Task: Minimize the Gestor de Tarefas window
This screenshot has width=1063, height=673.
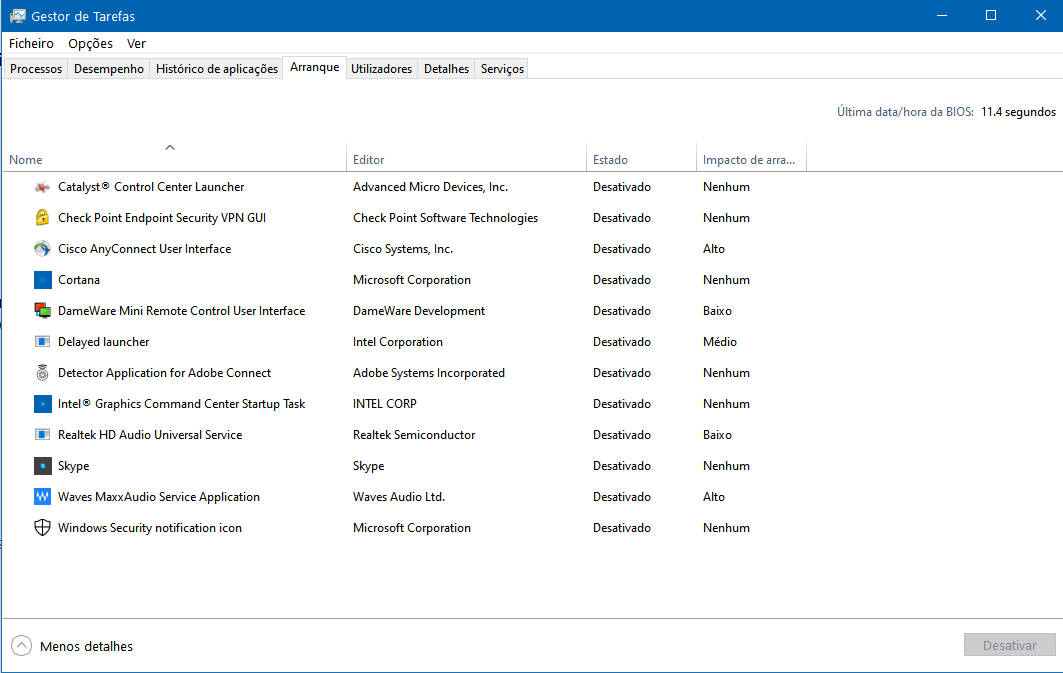Action: 942,16
